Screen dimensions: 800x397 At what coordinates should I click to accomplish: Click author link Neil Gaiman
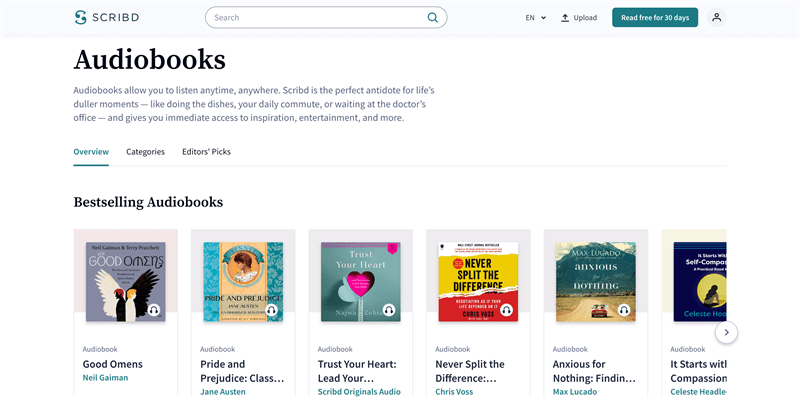[x=106, y=378]
